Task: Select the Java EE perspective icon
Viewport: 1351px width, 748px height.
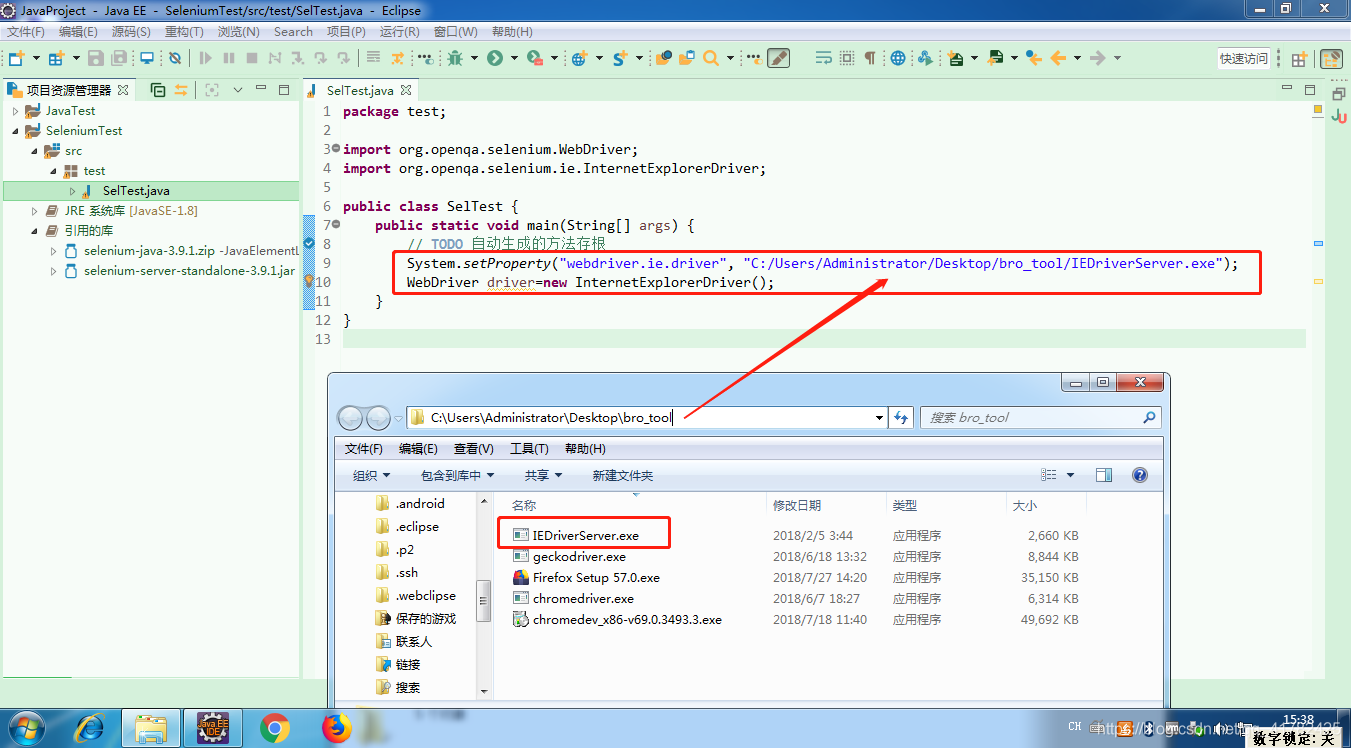Action: point(1331,59)
